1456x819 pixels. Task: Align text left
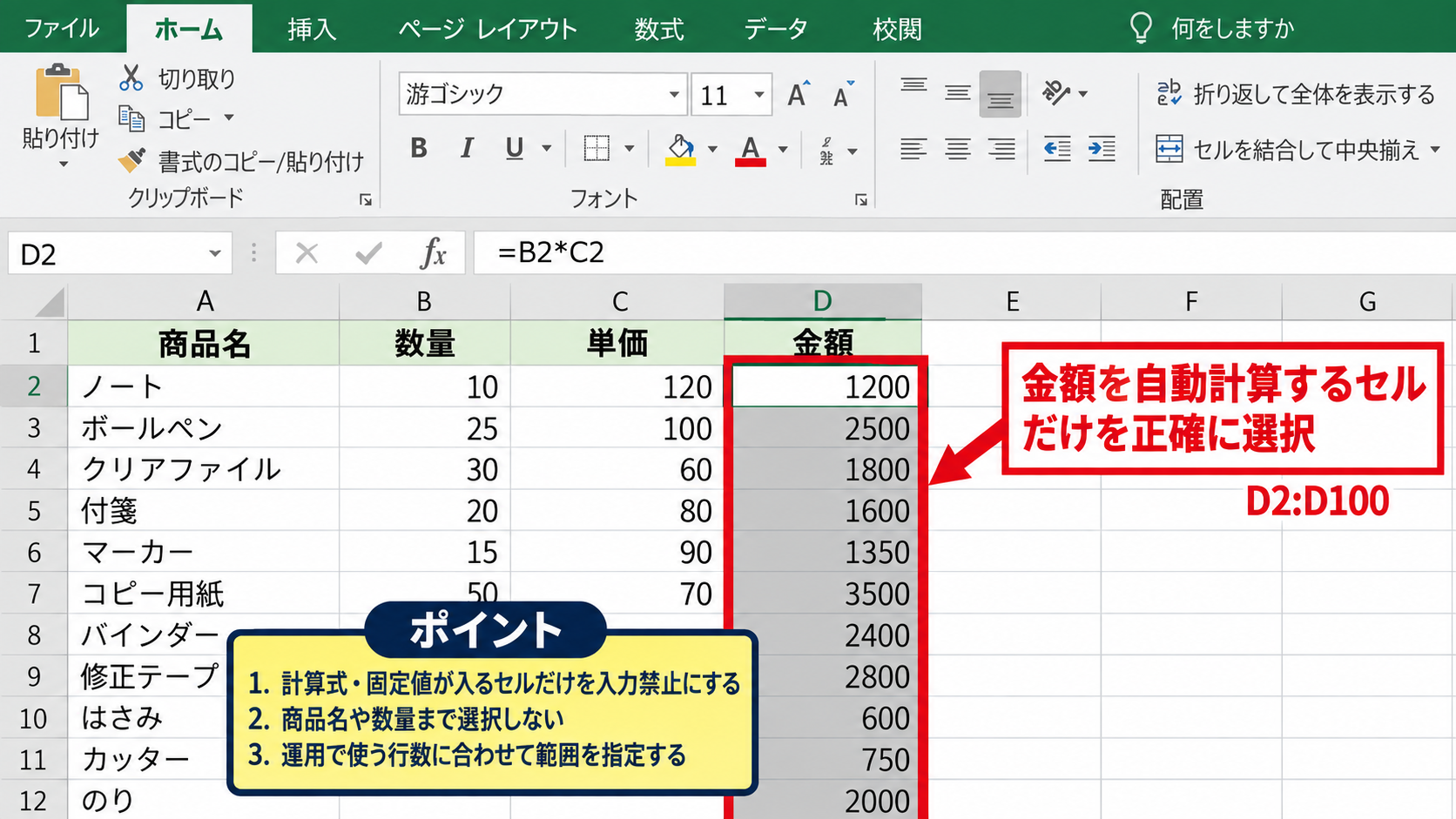(913, 150)
